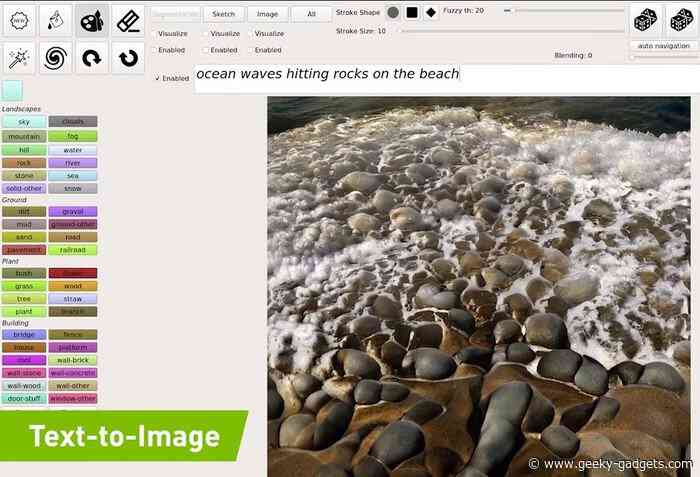The width and height of the screenshot is (700, 477).
Task: Toggle Enabled checkbox under the Image column
Action: (250, 50)
